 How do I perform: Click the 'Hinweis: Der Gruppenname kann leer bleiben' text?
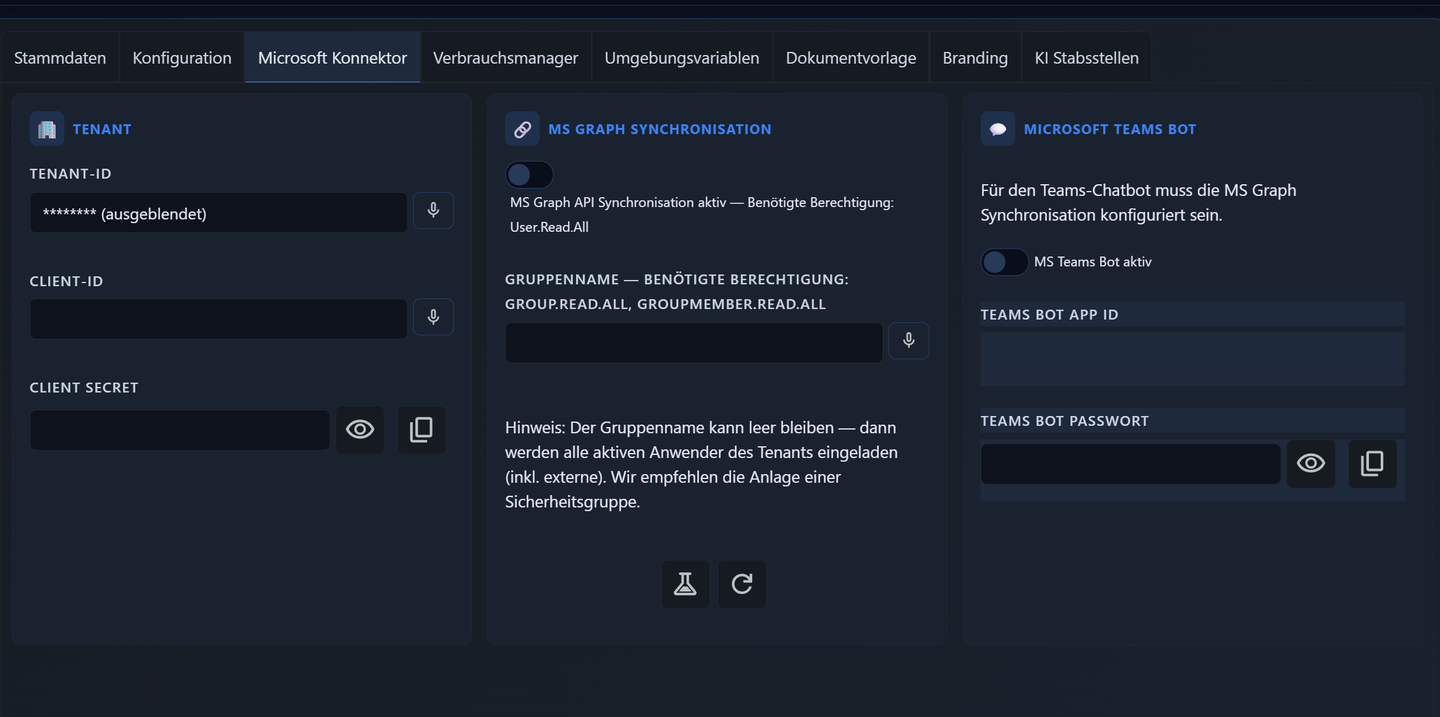pos(703,465)
